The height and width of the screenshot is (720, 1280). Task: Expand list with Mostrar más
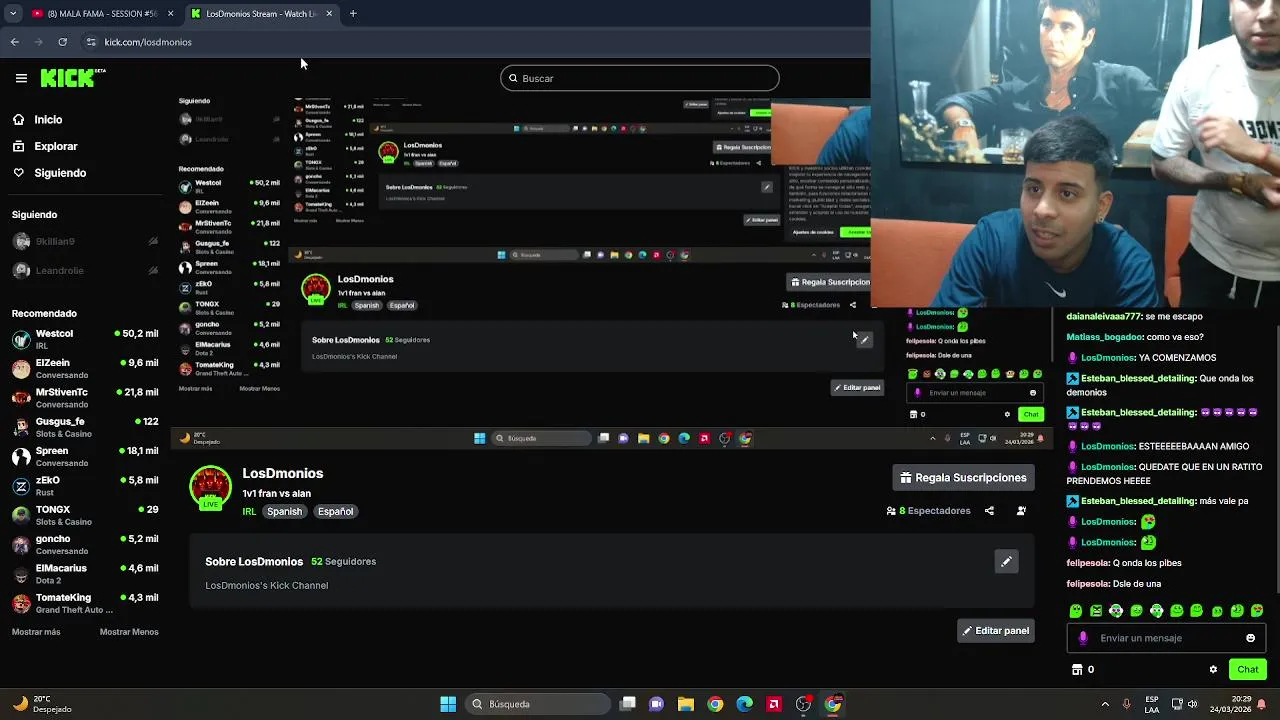36,632
